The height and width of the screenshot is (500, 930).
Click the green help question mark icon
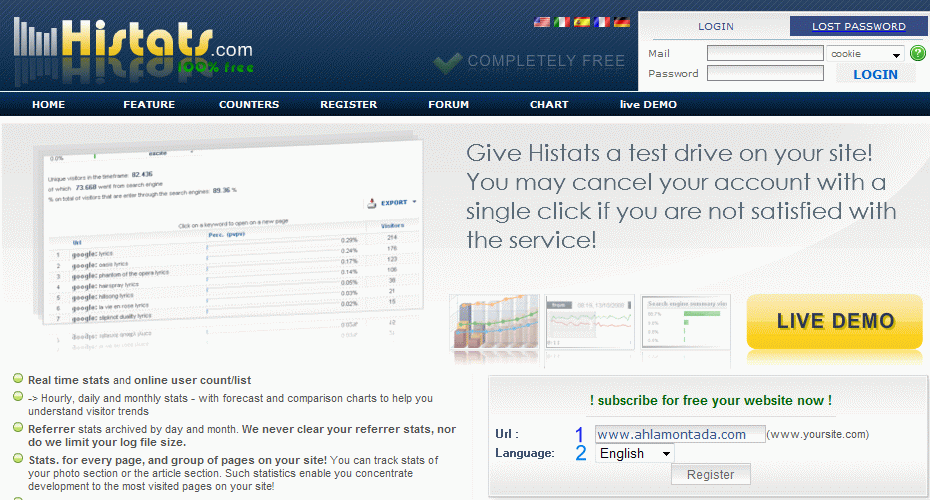pyautogui.click(x=918, y=53)
